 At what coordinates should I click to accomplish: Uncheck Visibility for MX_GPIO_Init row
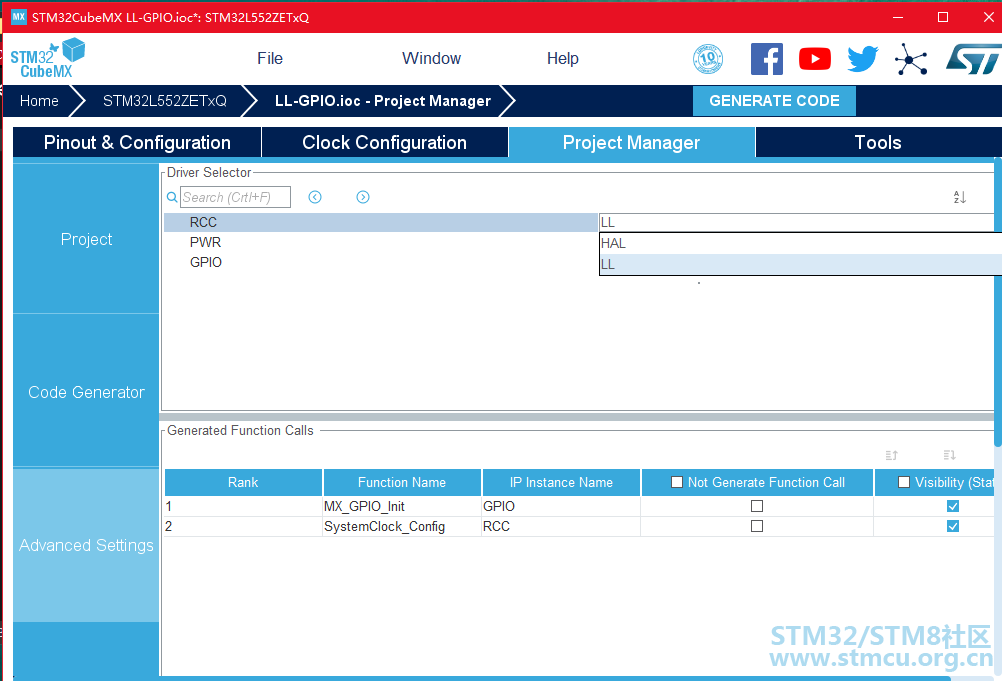[953, 506]
